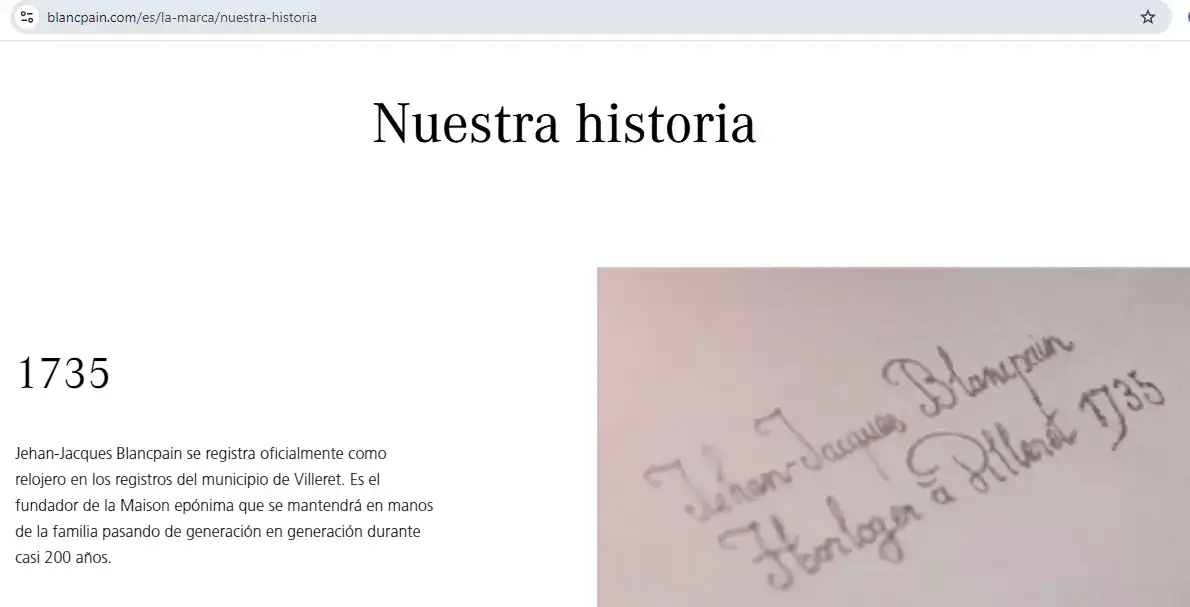
Task: Click the word "fundador" in the description
Action: [x=44, y=505]
